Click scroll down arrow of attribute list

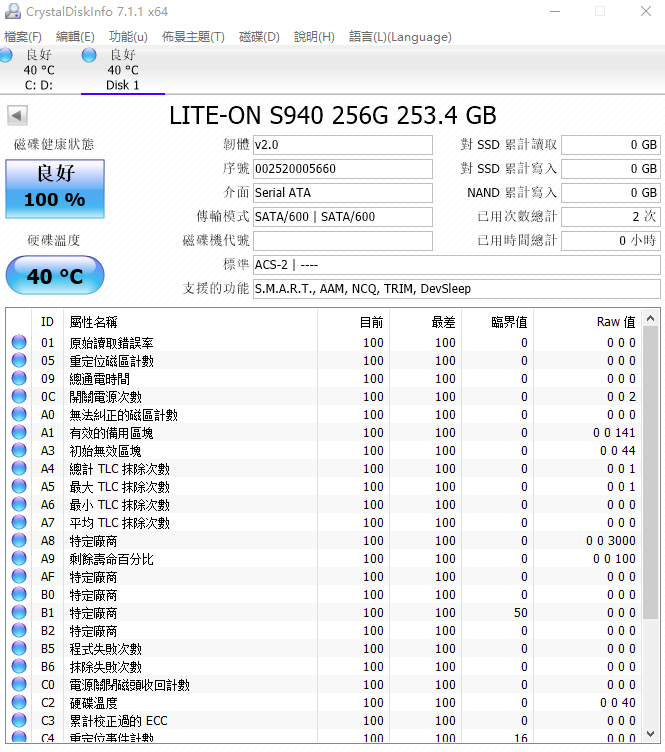click(x=651, y=734)
